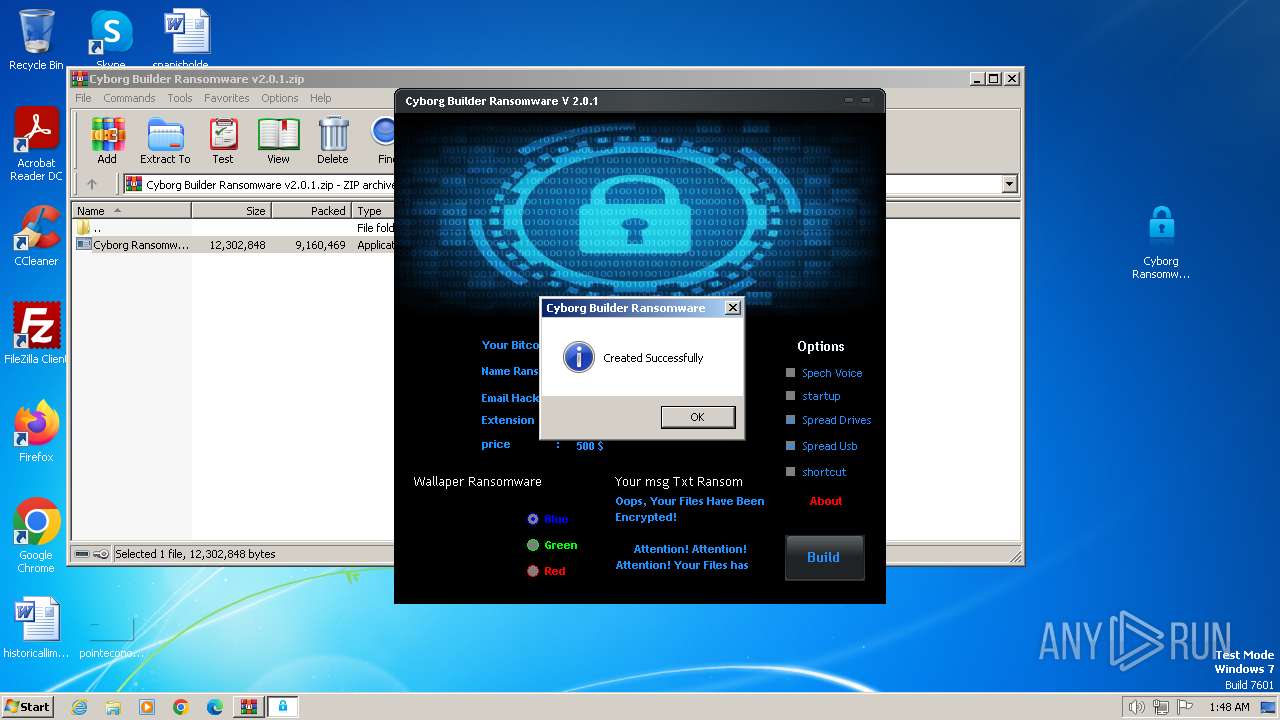Click the WinRAR Test toolbar icon

point(223,140)
